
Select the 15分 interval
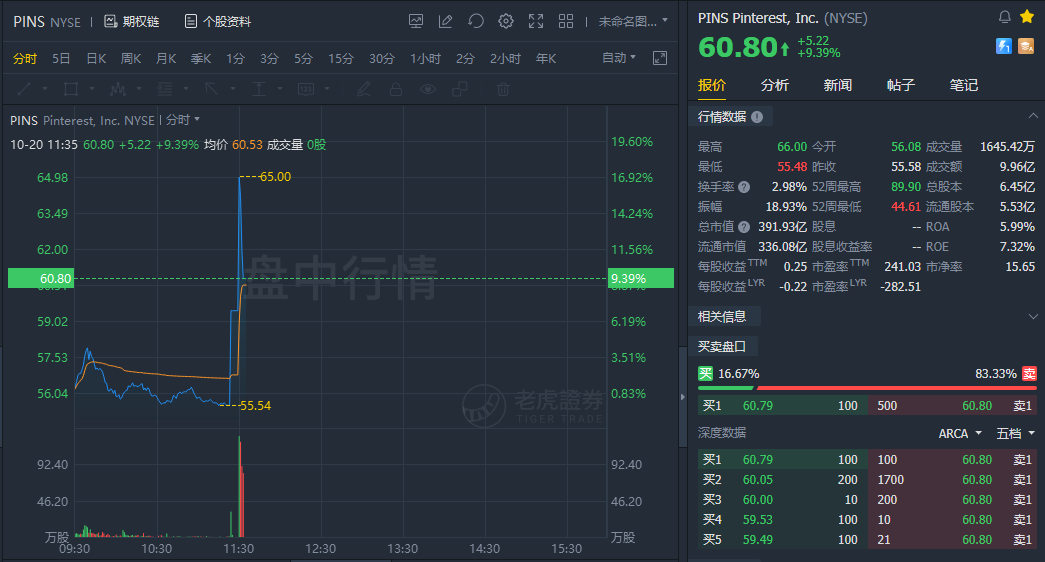341,59
